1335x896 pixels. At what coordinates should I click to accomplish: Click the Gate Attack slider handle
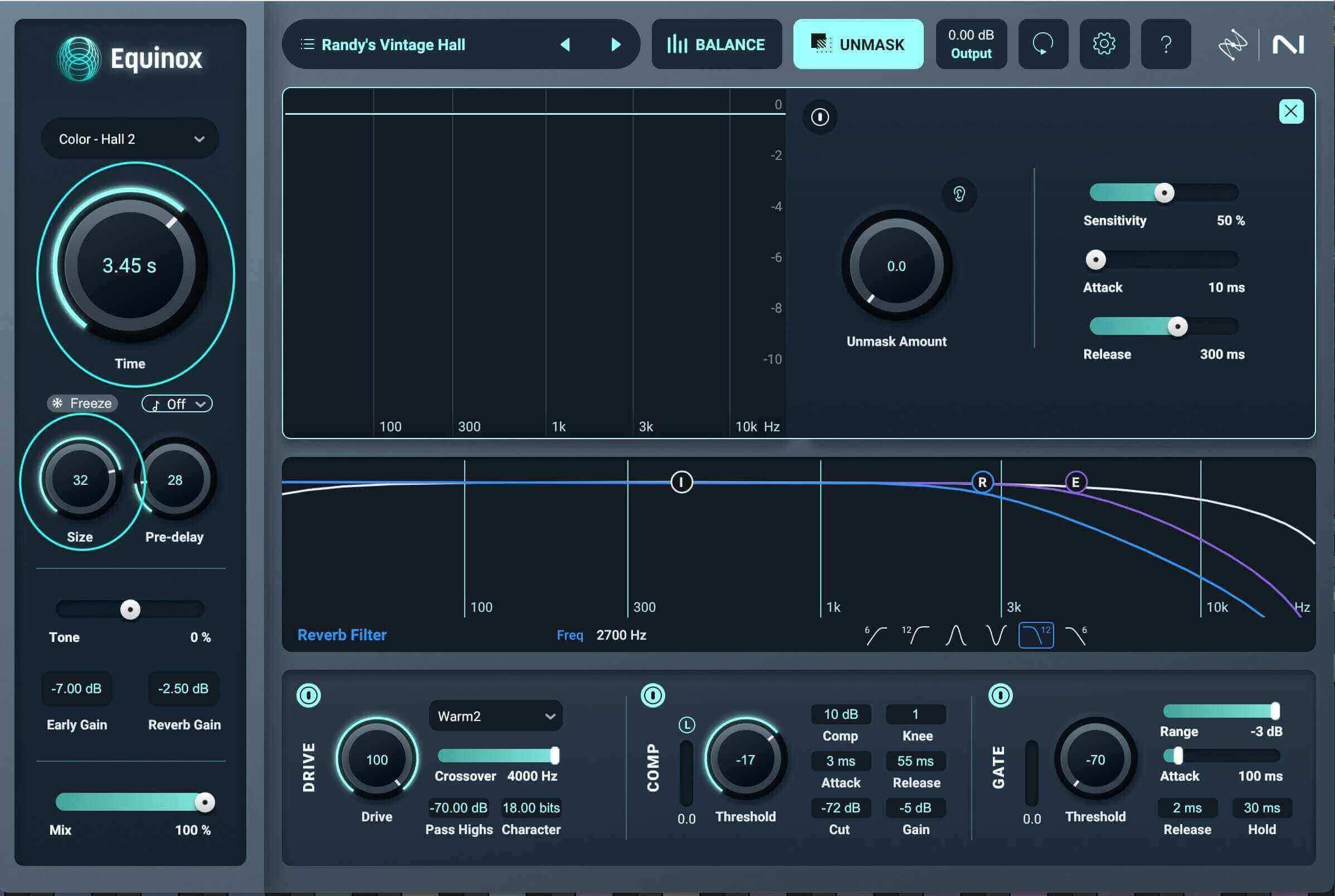[x=1177, y=756]
